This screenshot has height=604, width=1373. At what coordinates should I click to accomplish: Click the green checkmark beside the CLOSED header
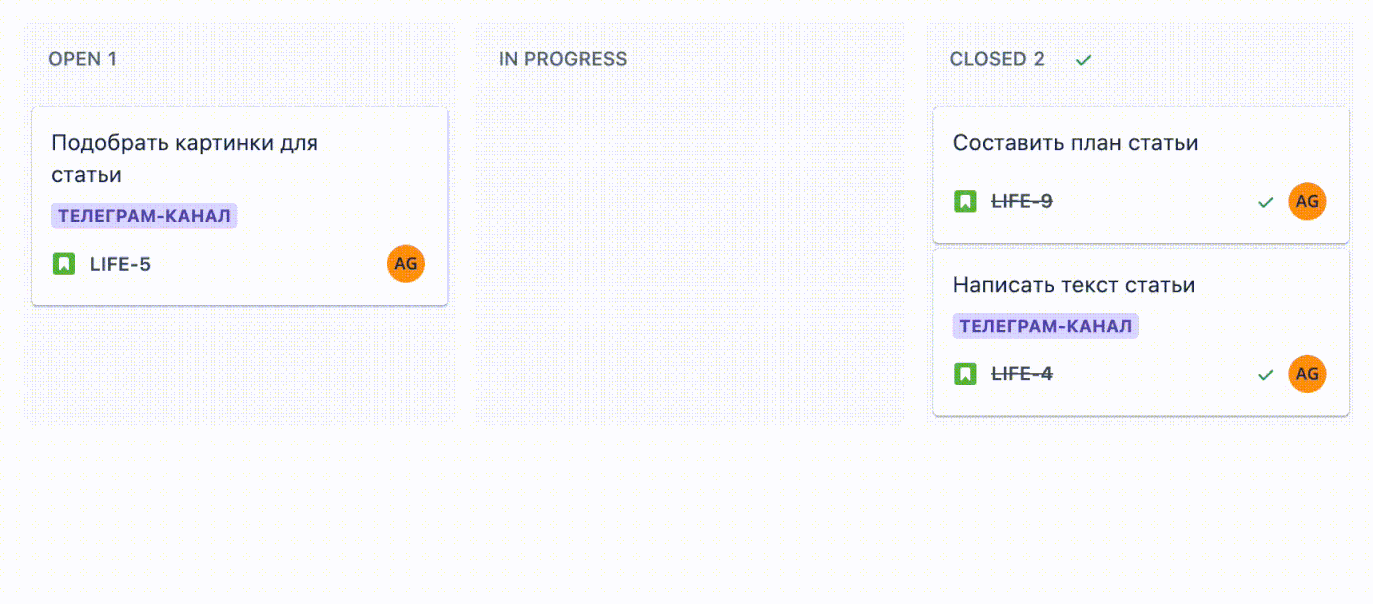(x=1083, y=60)
